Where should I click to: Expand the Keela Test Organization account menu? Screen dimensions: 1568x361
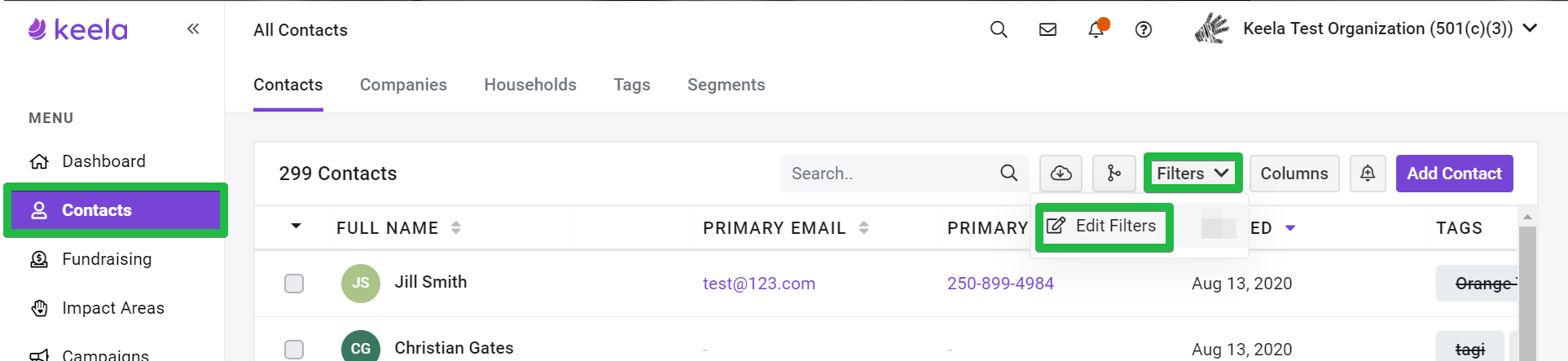tap(1530, 28)
